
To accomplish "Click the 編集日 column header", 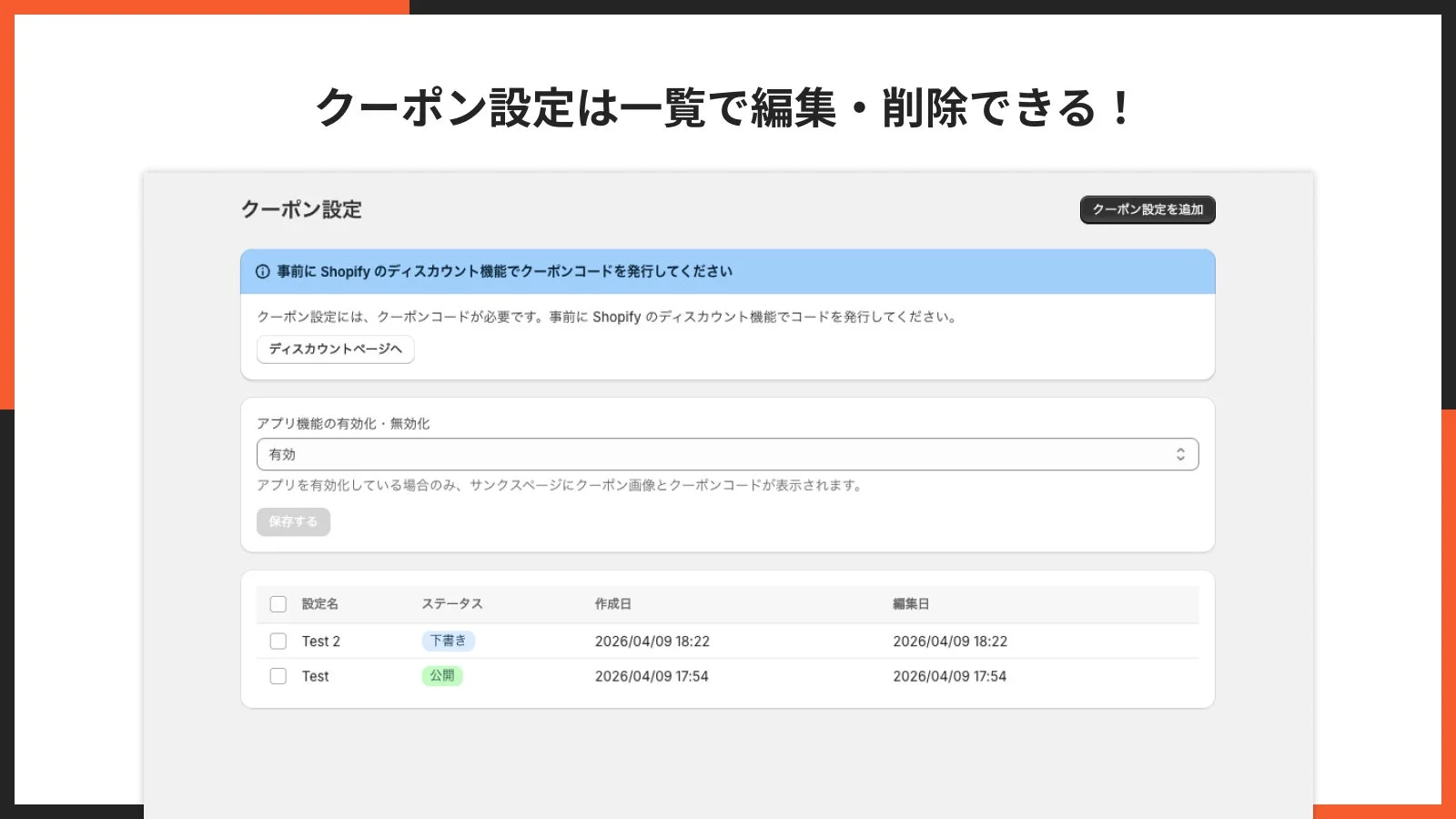I will [x=911, y=604].
